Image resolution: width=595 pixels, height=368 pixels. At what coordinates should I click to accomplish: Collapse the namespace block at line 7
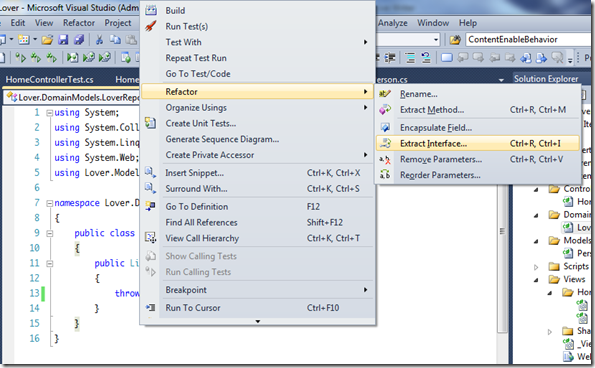coord(49,203)
